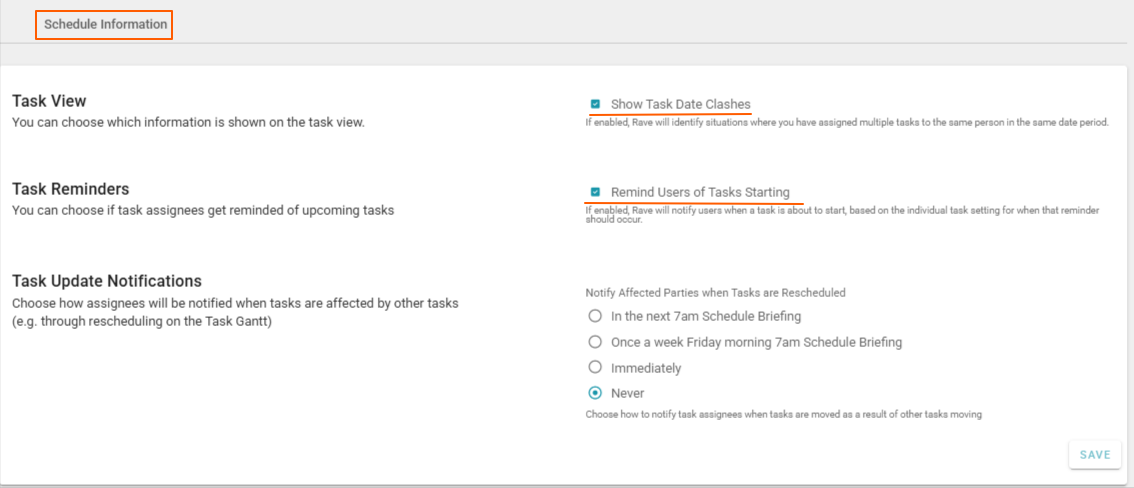The height and width of the screenshot is (488, 1134).
Task: Click the Immediately option label text
Action: [646, 368]
